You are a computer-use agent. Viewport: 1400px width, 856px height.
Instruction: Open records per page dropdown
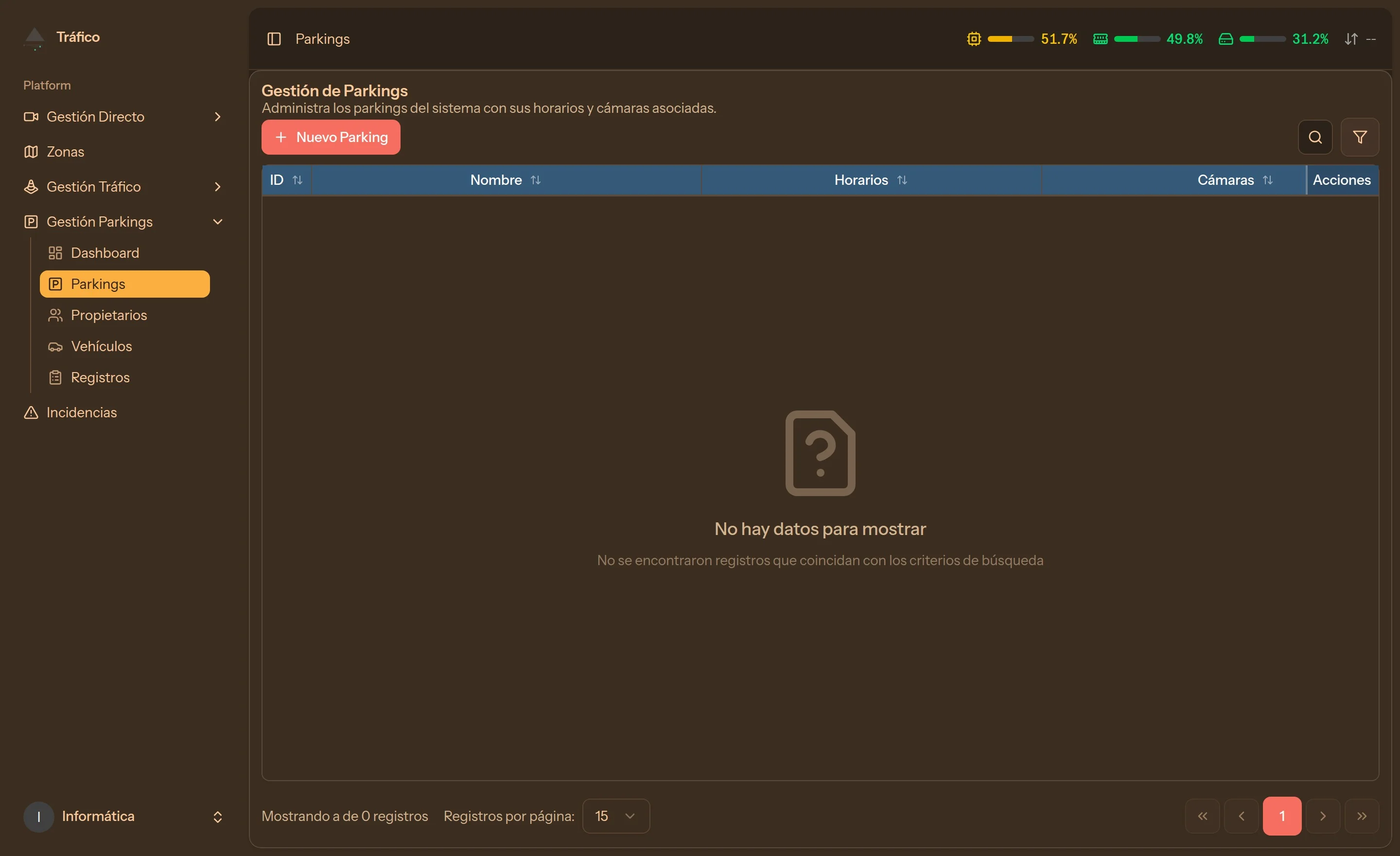click(x=616, y=816)
